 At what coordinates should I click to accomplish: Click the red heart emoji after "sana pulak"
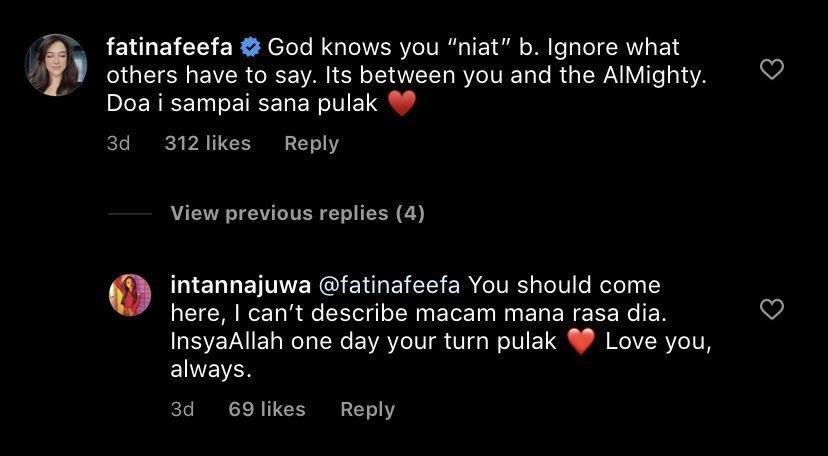(401, 103)
